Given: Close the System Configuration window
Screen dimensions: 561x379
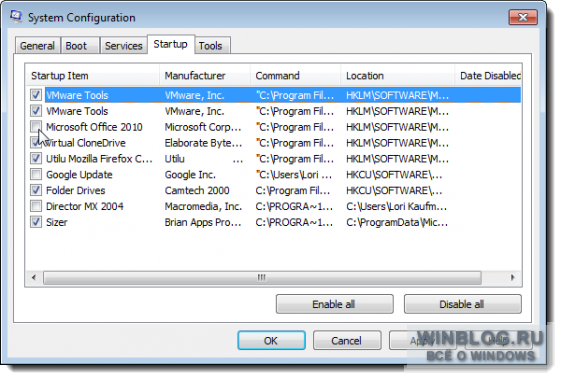Looking at the screenshot, I should pos(523,17).
